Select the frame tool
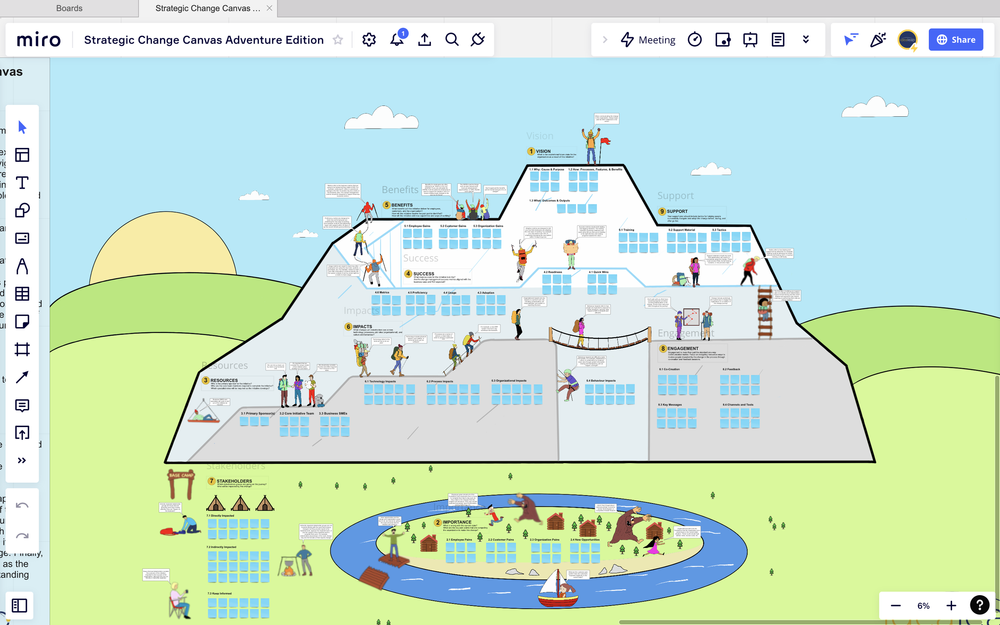This screenshot has height=625, width=1000. (22, 350)
